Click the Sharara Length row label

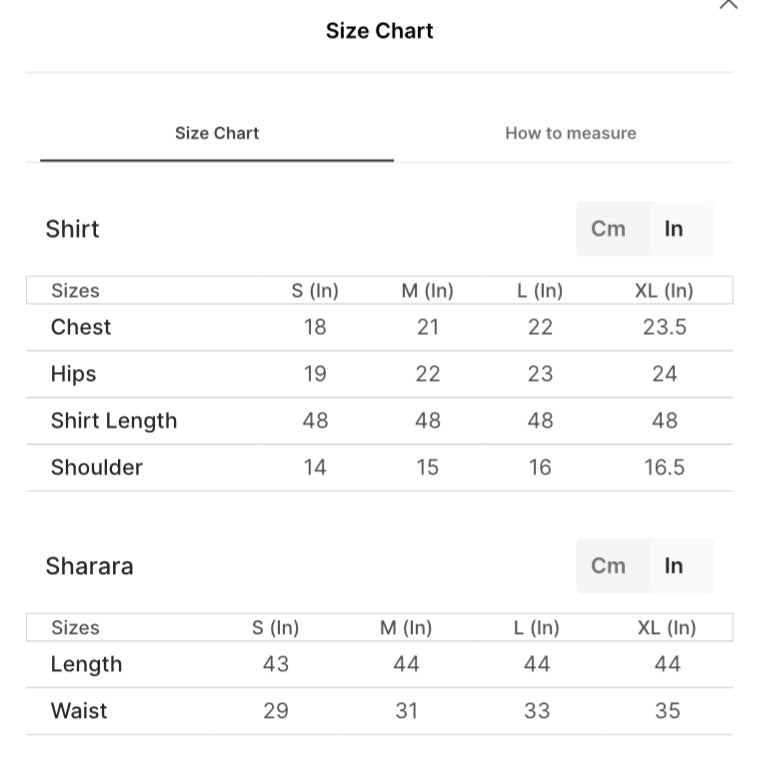pos(86,664)
